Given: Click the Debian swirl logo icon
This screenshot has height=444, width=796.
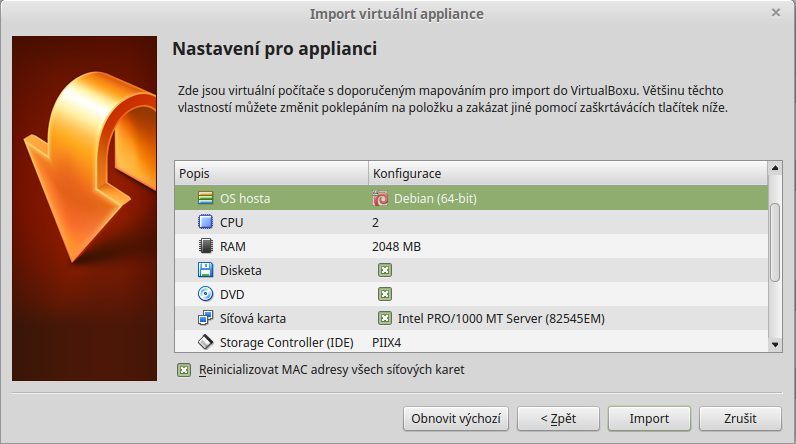Looking at the screenshot, I should [x=380, y=198].
